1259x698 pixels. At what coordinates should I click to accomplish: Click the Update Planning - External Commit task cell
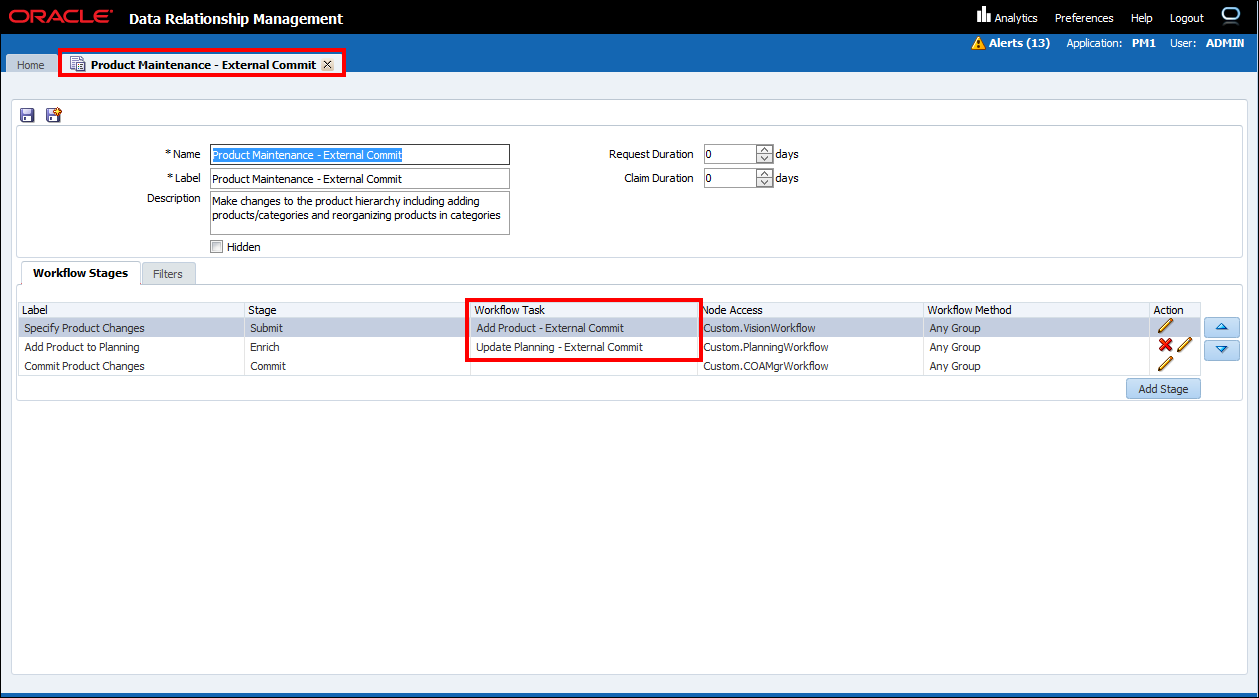[560, 347]
